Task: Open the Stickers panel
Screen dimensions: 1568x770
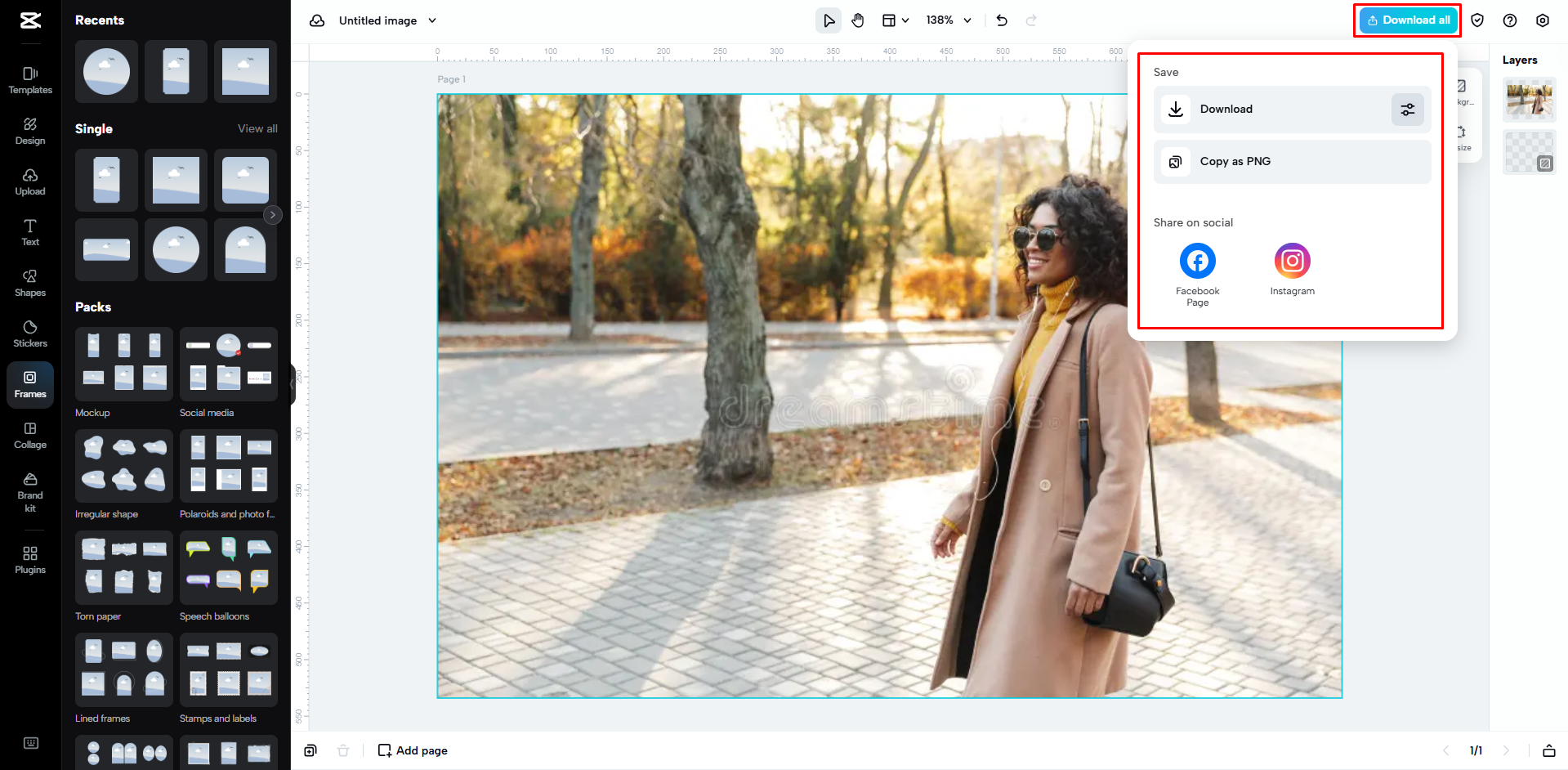Action: (x=30, y=334)
